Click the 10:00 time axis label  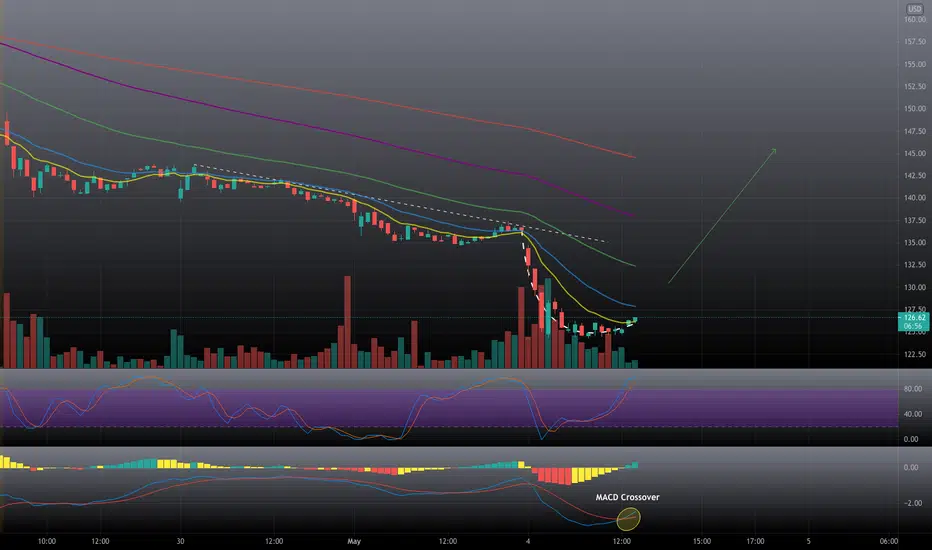[46, 541]
